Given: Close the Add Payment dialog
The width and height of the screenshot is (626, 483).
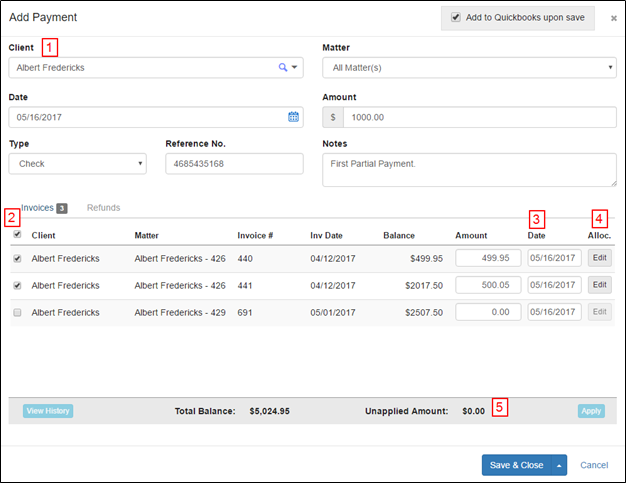Looking at the screenshot, I should point(614,18).
